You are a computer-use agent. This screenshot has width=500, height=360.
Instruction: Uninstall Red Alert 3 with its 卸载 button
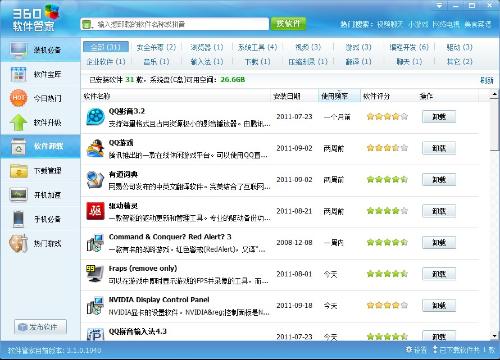(x=439, y=243)
